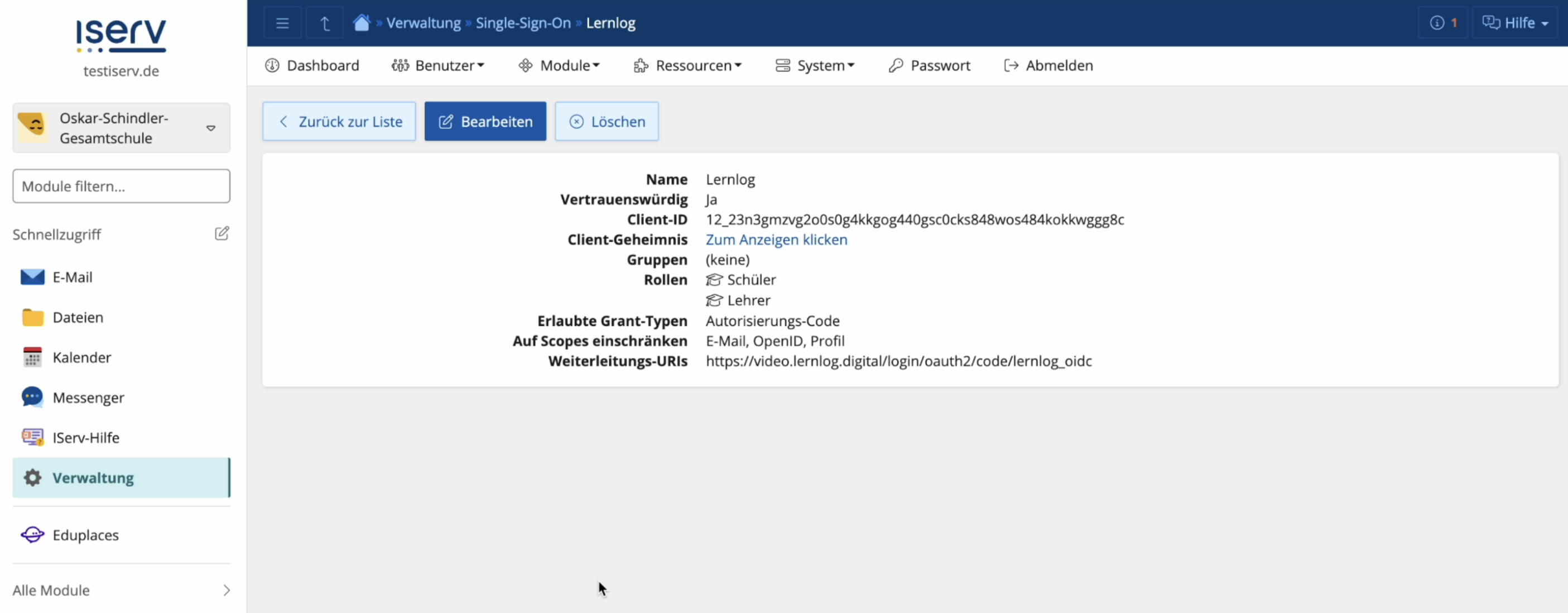Open the Module menu
Image resolution: width=1568 pixels, height=613 pixels.
[x=559, y=65]
